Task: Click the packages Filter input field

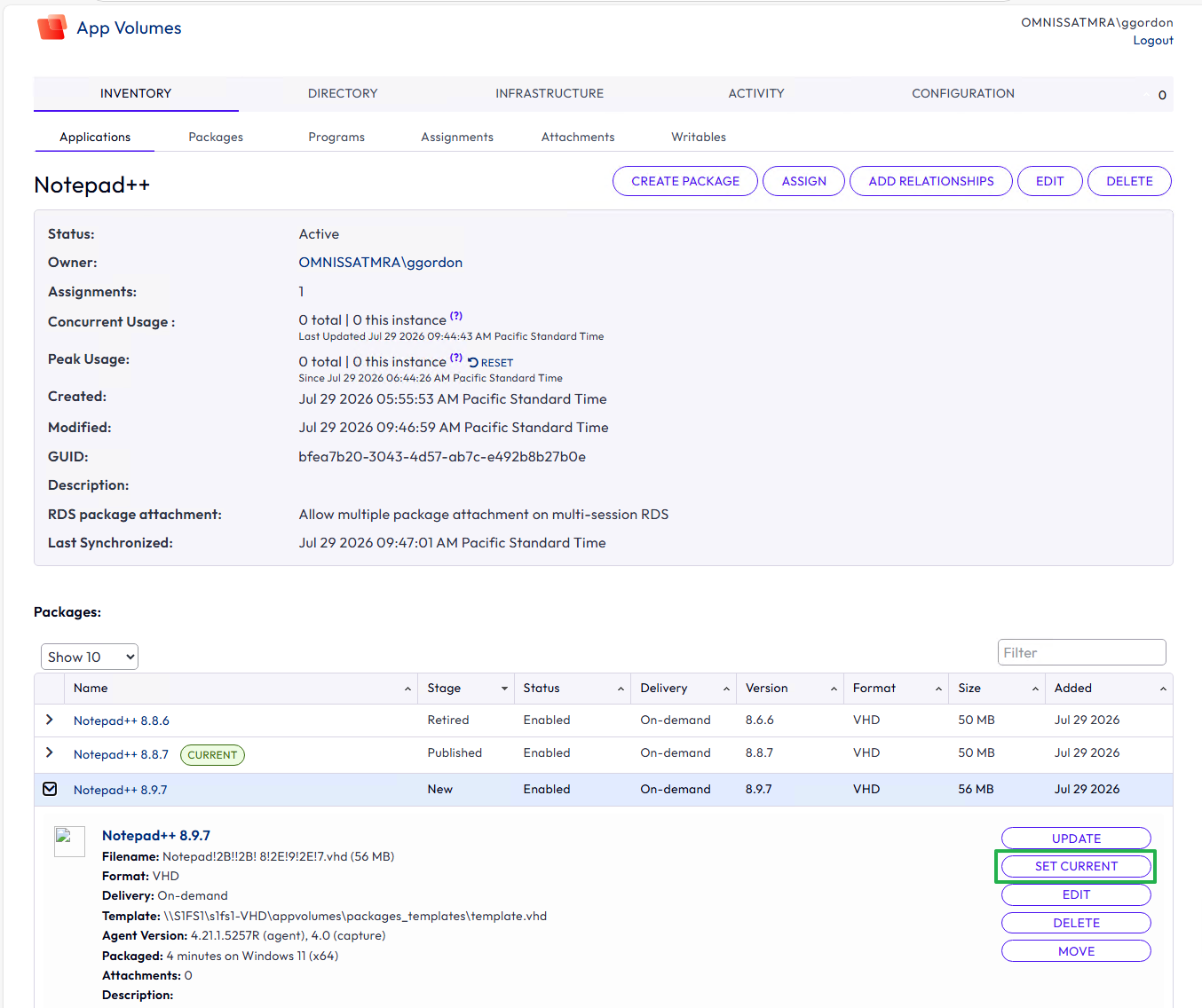Action: tap(1081, 652)
